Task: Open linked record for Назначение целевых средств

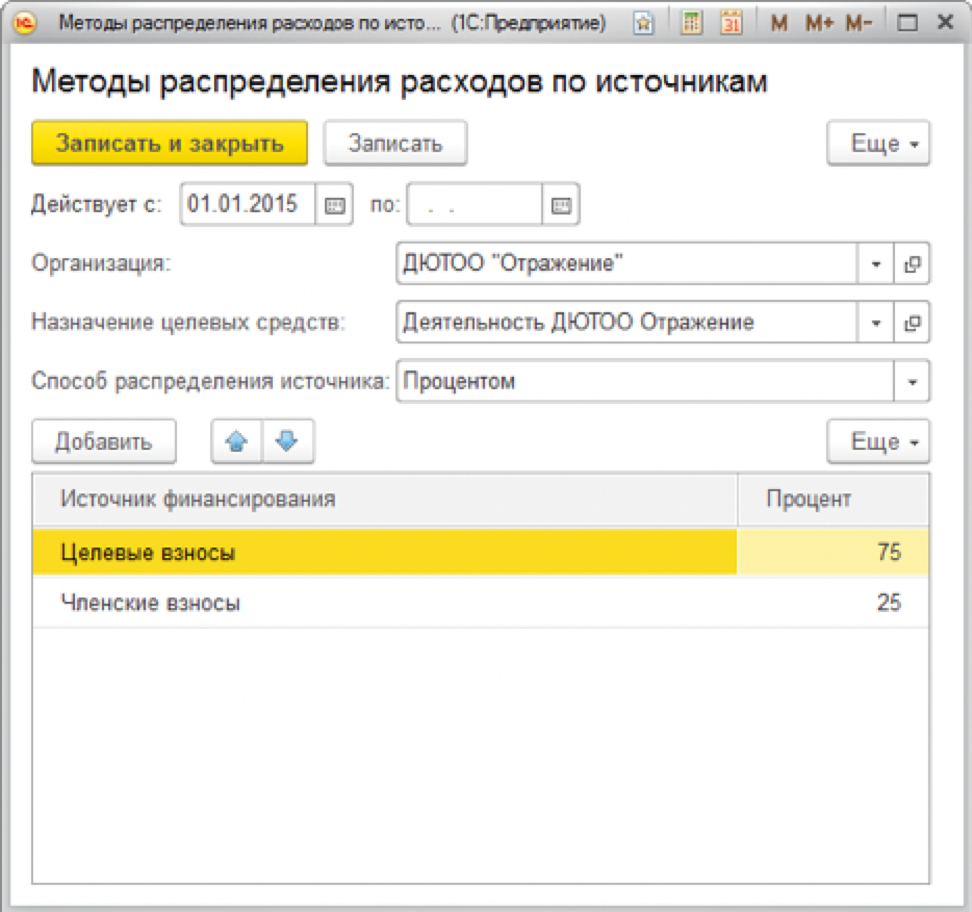Action: point(911,323)
